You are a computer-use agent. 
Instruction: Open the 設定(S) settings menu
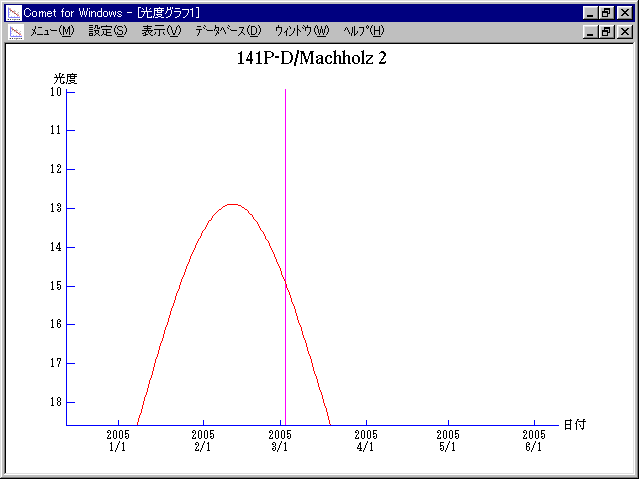tap(108, 31)
